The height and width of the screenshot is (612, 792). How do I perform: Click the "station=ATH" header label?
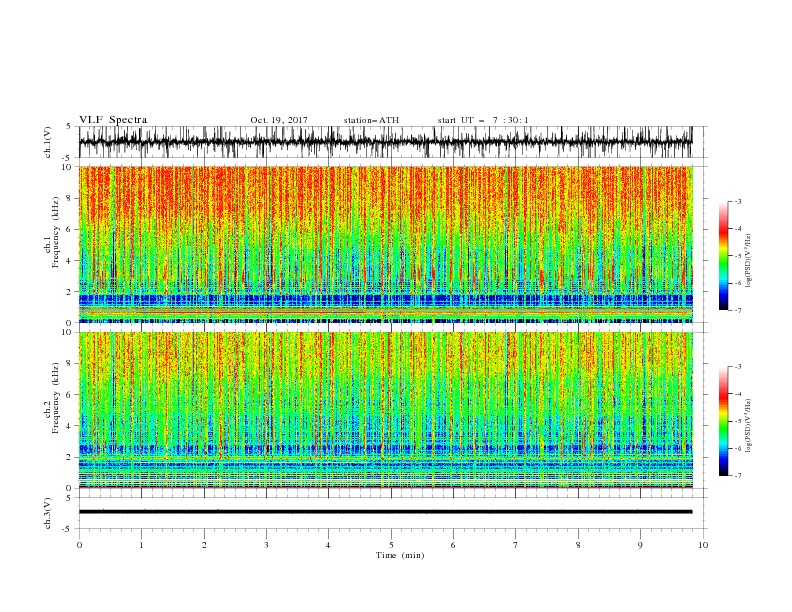[x=371, y=120]
